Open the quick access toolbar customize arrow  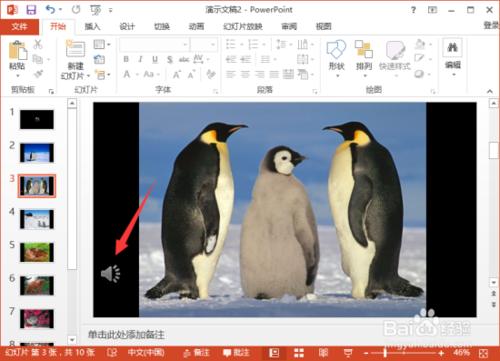[110, 10]
